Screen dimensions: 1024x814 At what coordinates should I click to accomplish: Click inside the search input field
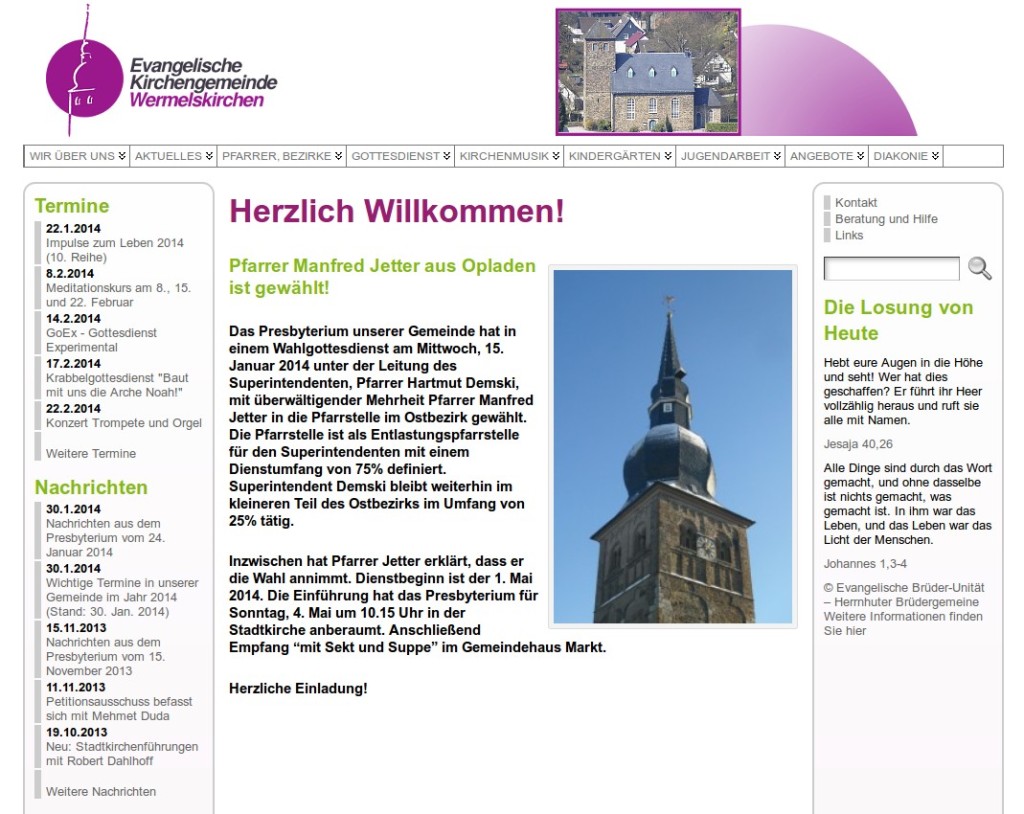click(x=890, y=268)
